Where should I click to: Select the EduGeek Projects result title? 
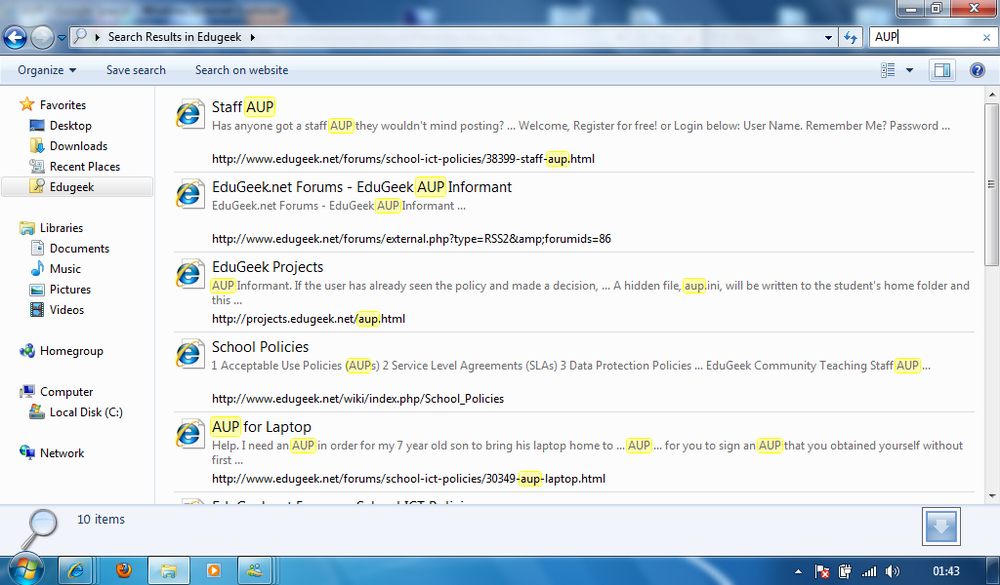[x=267, y=267]
